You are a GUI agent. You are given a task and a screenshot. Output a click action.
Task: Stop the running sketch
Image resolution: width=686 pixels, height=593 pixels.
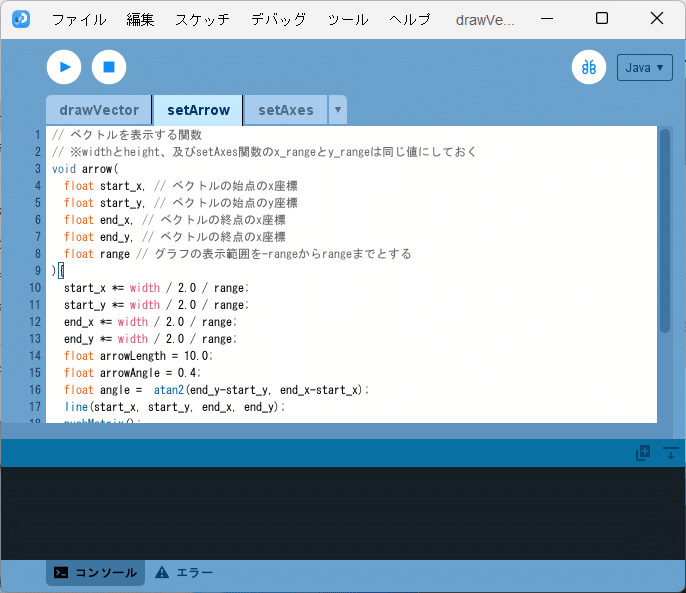[108, 67]
